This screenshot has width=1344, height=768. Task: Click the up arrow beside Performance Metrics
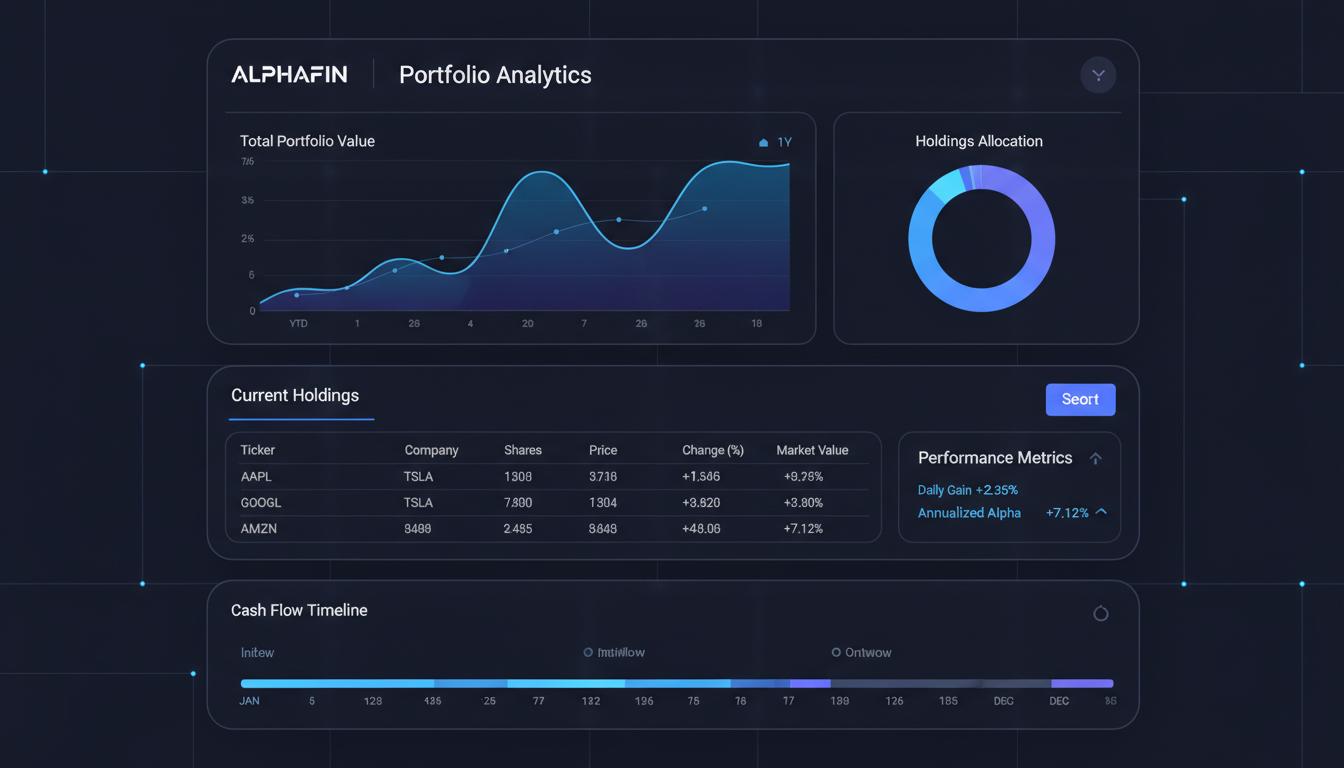coord(1095,458)
